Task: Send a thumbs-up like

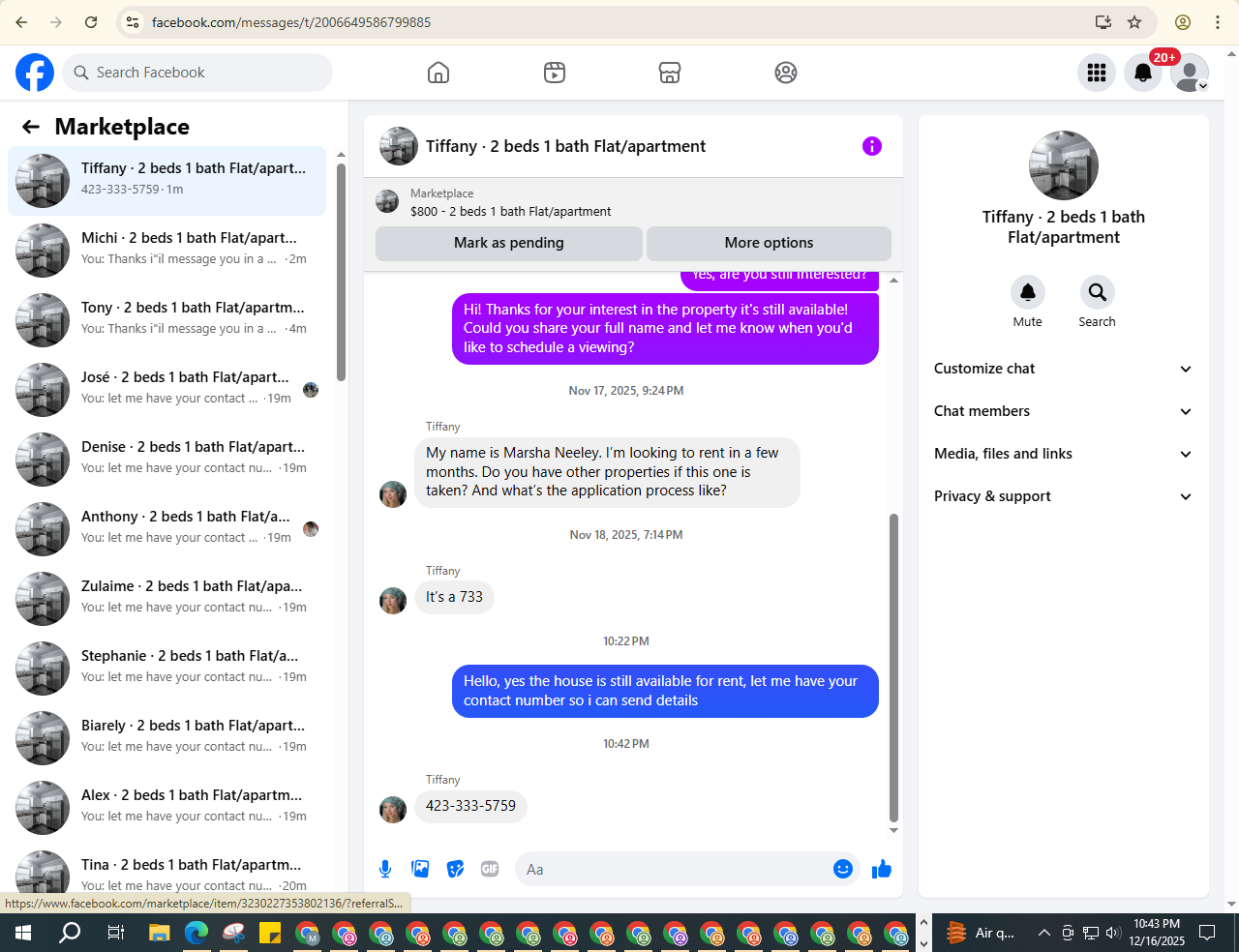Action: tap(882, 869)
